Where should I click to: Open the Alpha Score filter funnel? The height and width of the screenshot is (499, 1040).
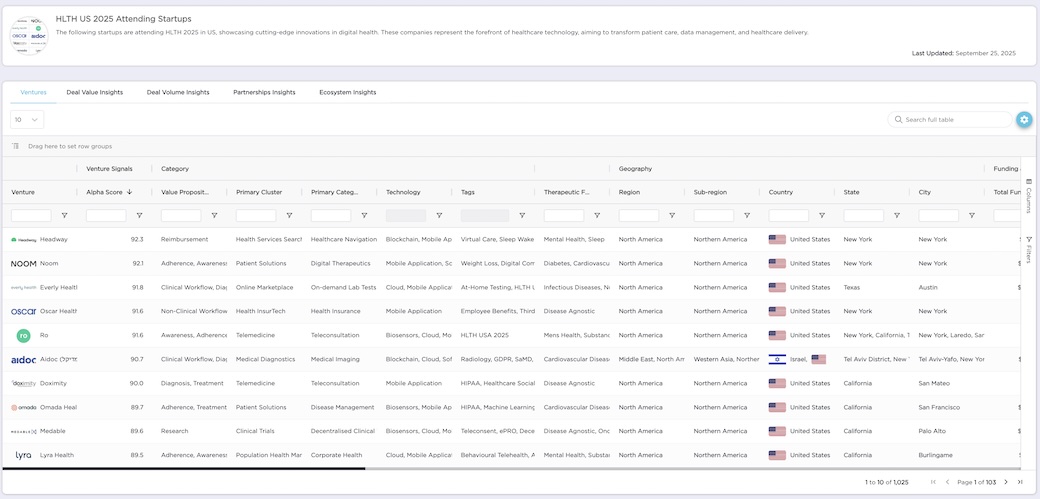(139, 216)
